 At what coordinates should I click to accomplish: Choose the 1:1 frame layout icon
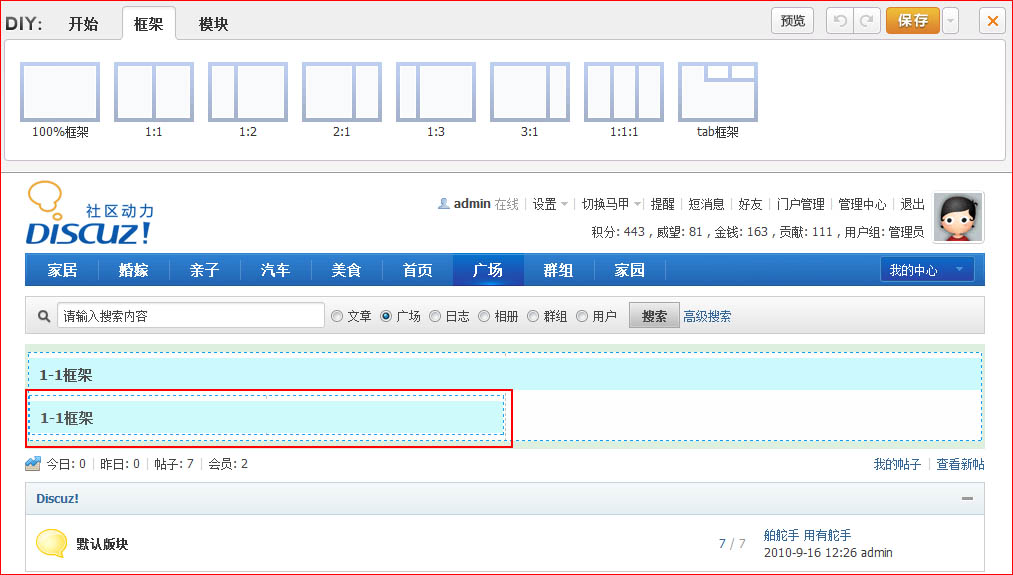pos(153,92)
